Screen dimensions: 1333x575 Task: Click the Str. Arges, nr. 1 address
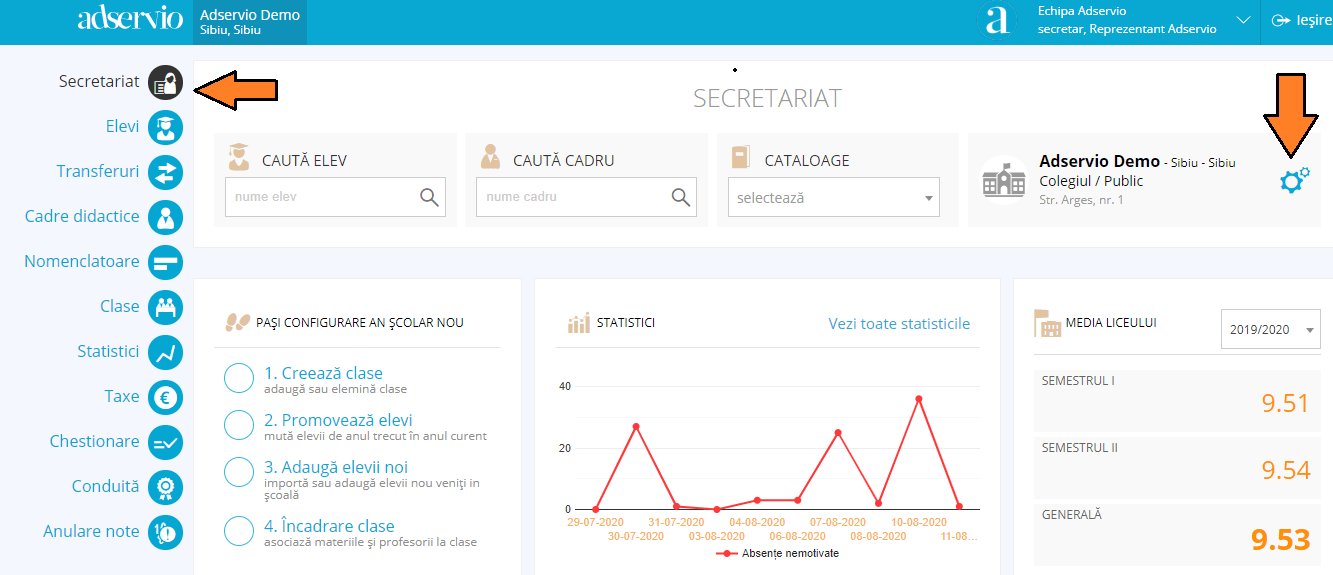click(x=1082, y=200)
